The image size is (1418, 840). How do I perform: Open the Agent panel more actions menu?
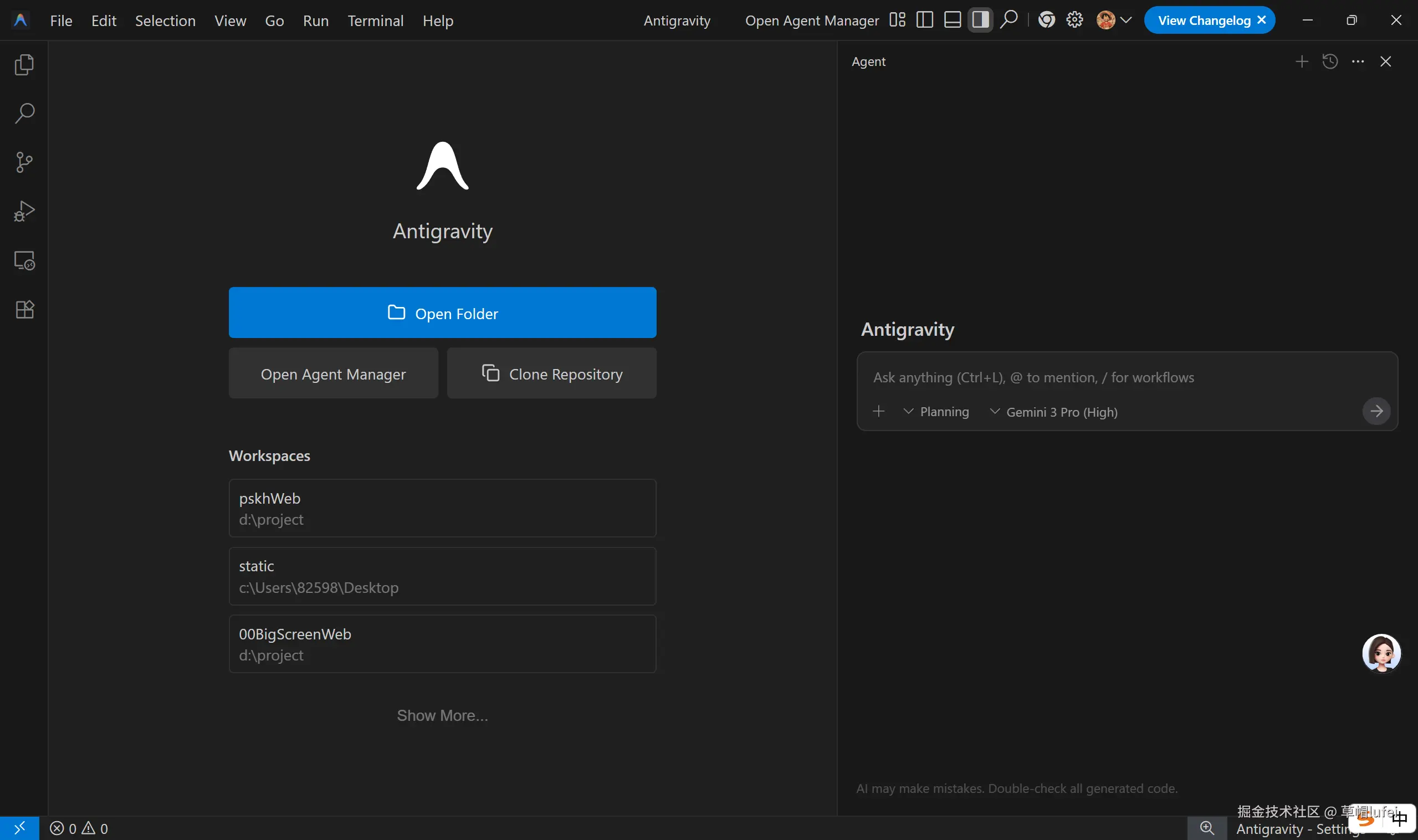[x=1358, y=61]
